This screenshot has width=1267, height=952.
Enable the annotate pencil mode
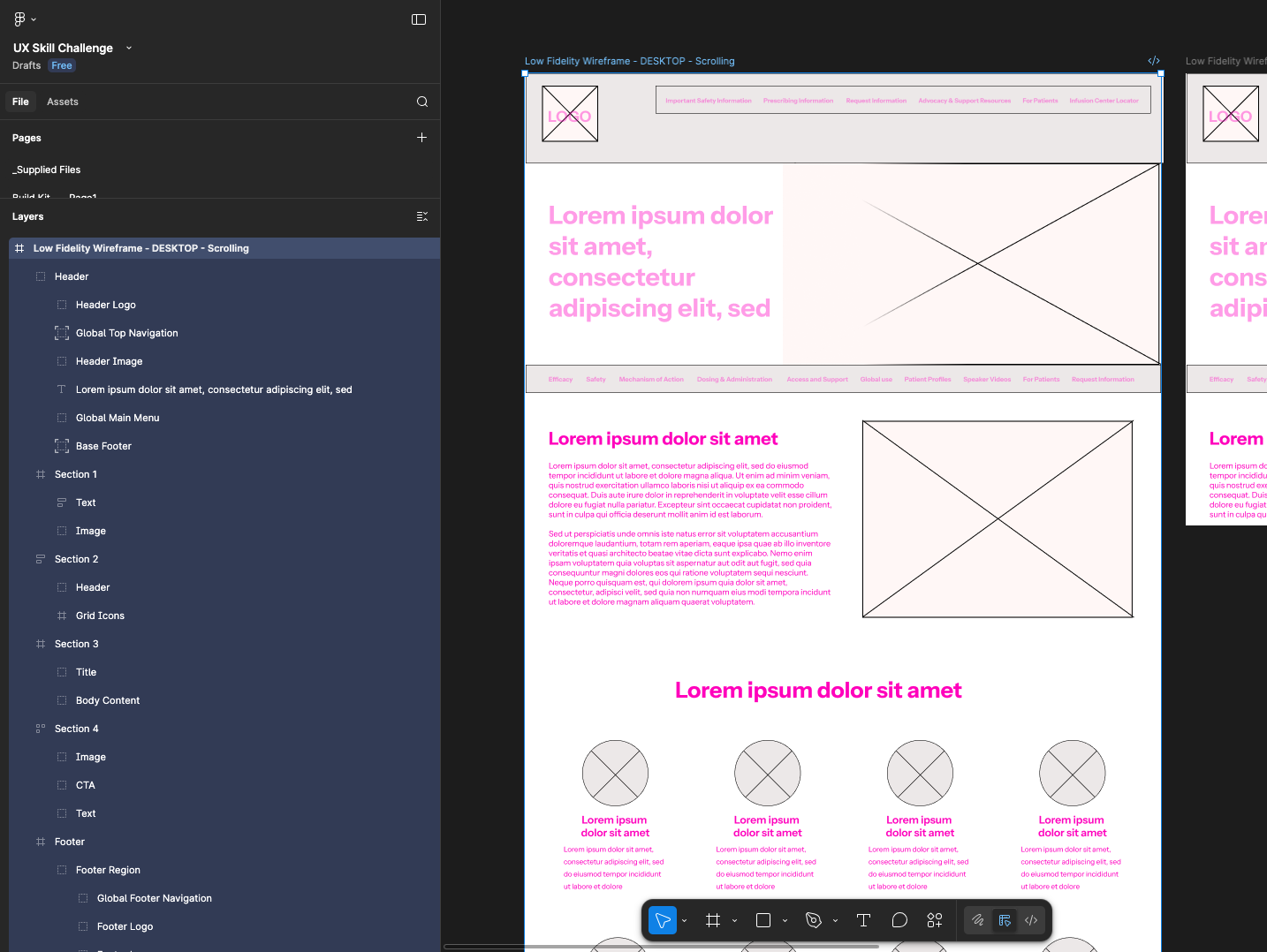[x=977, y=920]
